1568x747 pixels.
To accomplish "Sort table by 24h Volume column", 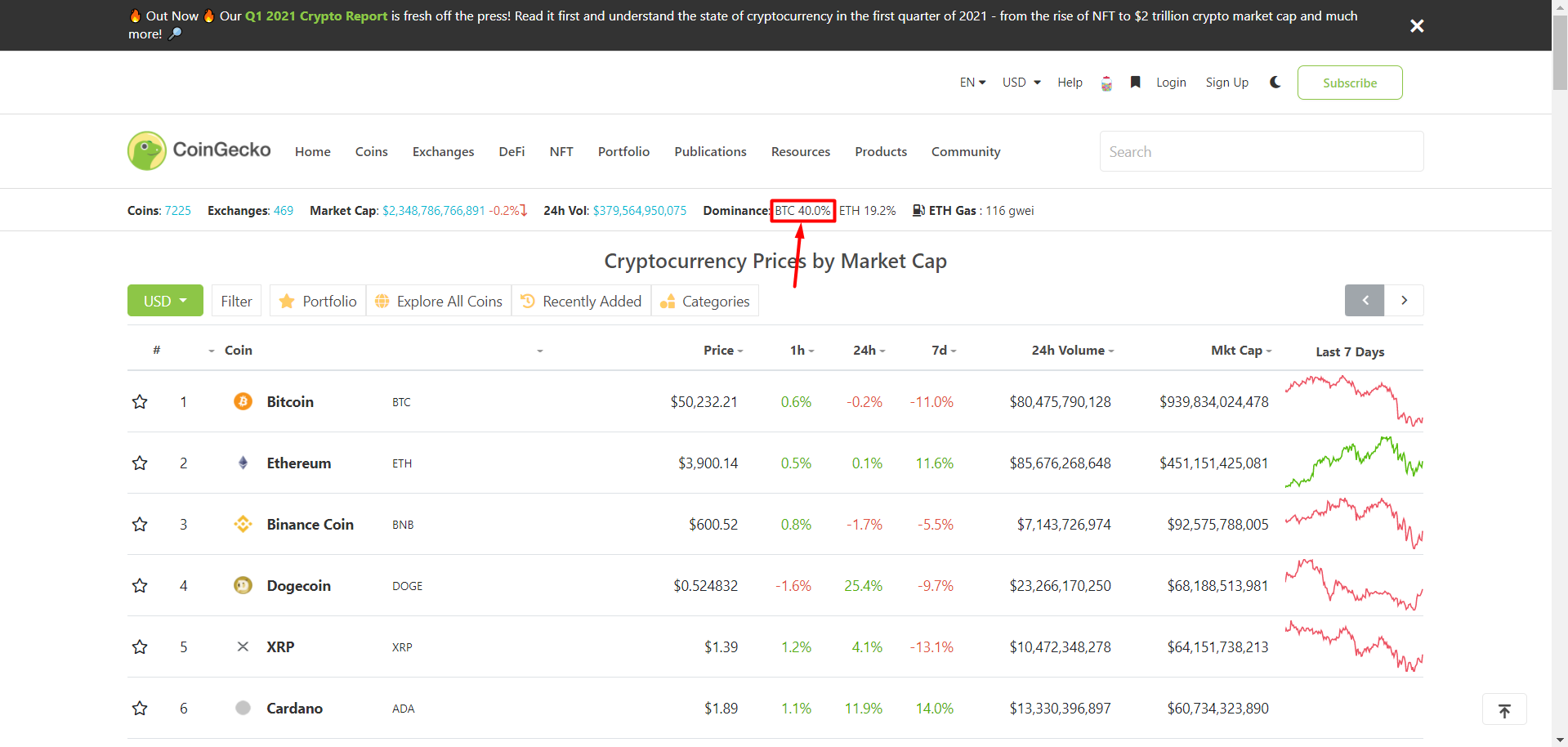I will click(x=1073, y=350).
